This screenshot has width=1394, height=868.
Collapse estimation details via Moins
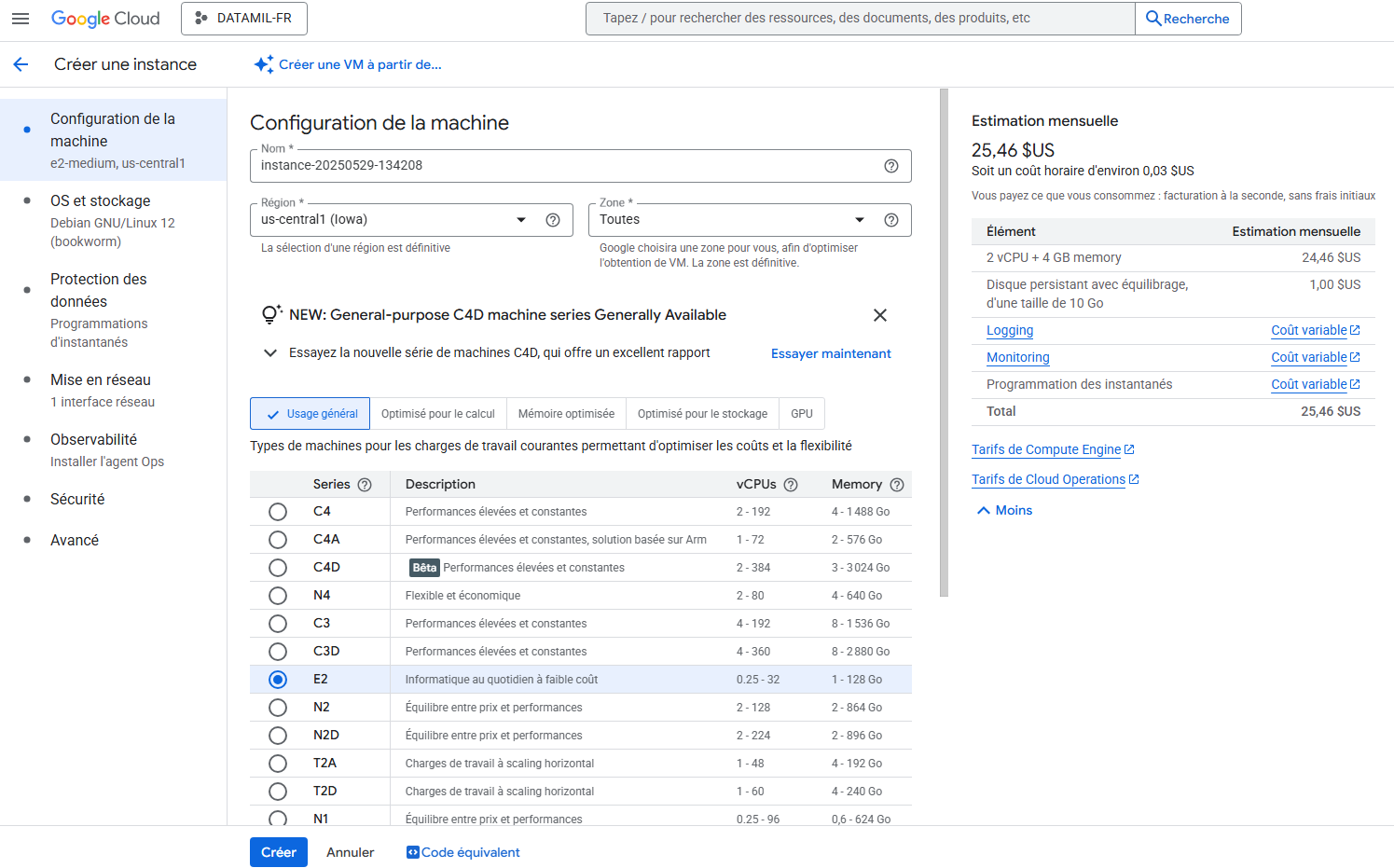pos(1003,510)
